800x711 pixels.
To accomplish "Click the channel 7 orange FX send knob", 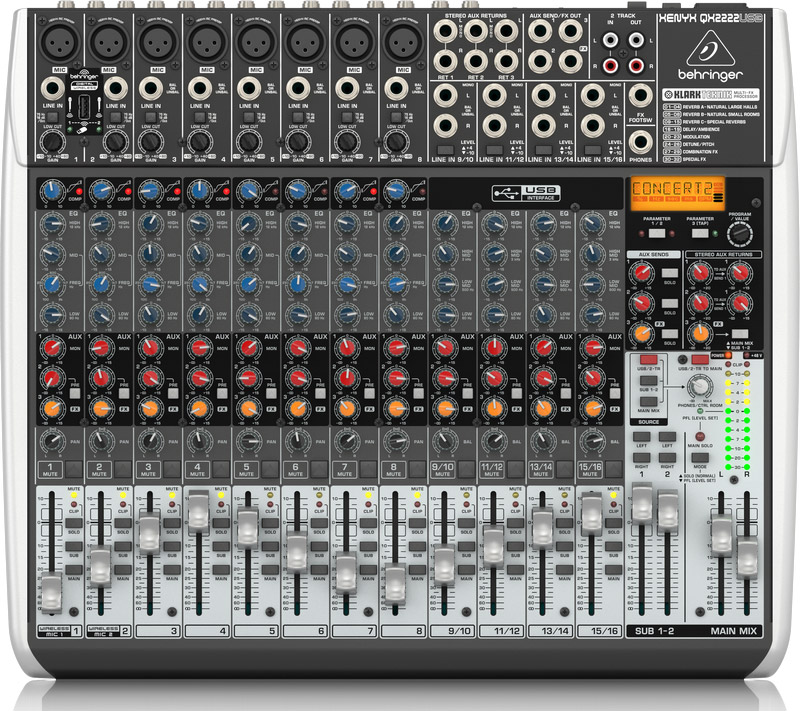I will click(x=346, y=408).
